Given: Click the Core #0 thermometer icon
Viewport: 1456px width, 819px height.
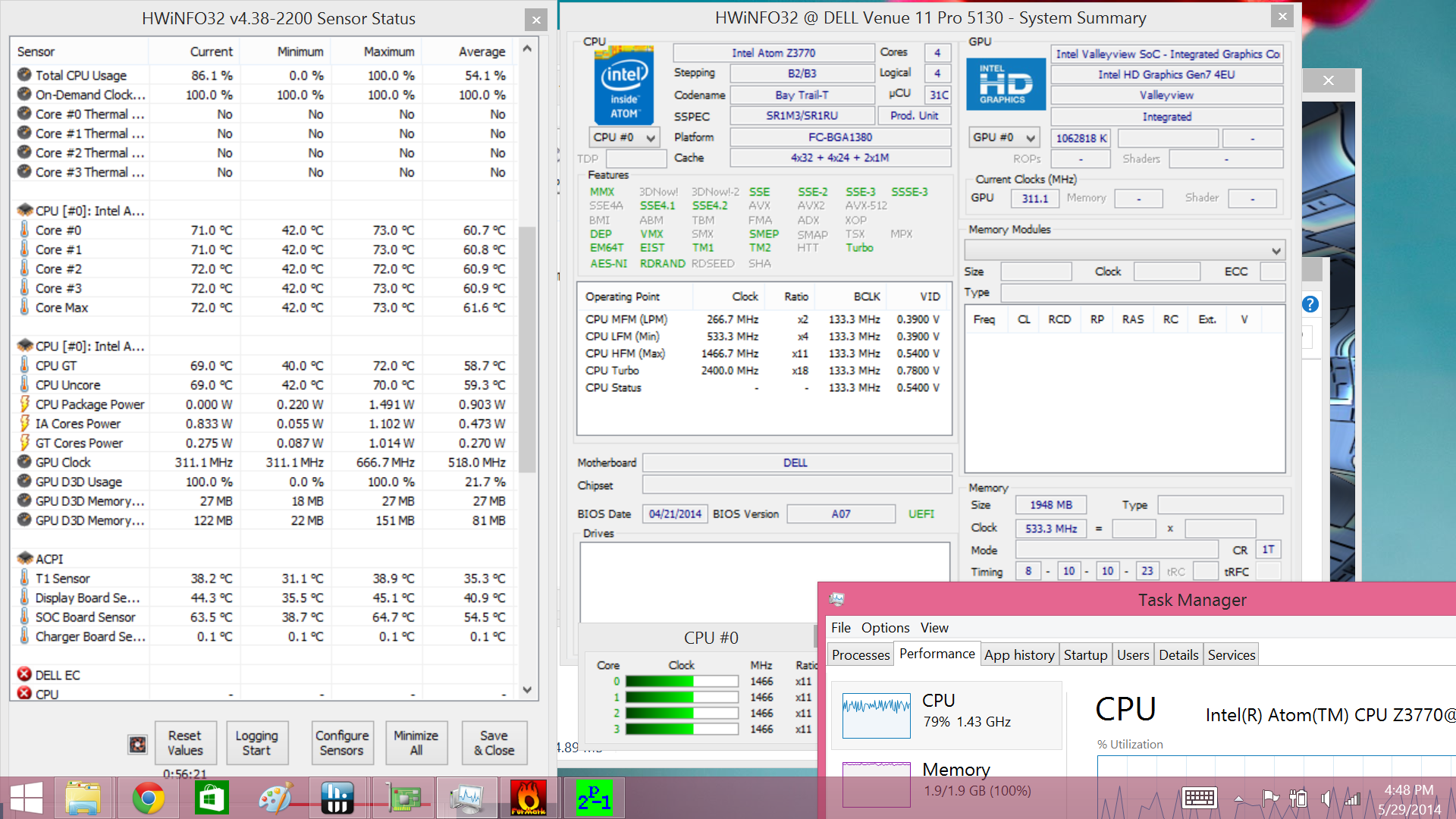Looking at the screenshot, I should point(24,230).
